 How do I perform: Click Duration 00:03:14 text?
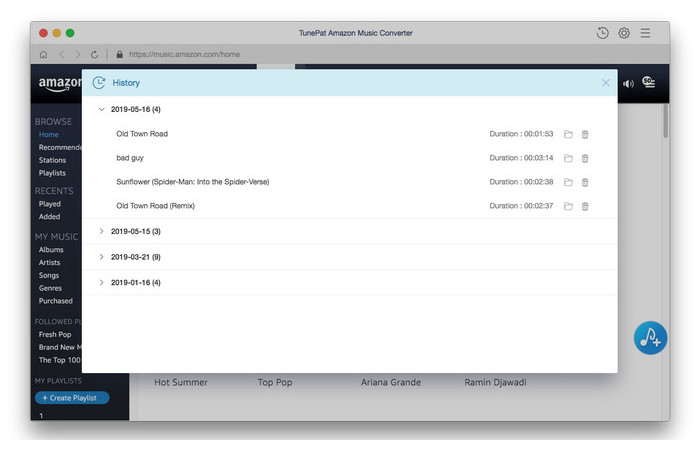[x=521, y=158]
